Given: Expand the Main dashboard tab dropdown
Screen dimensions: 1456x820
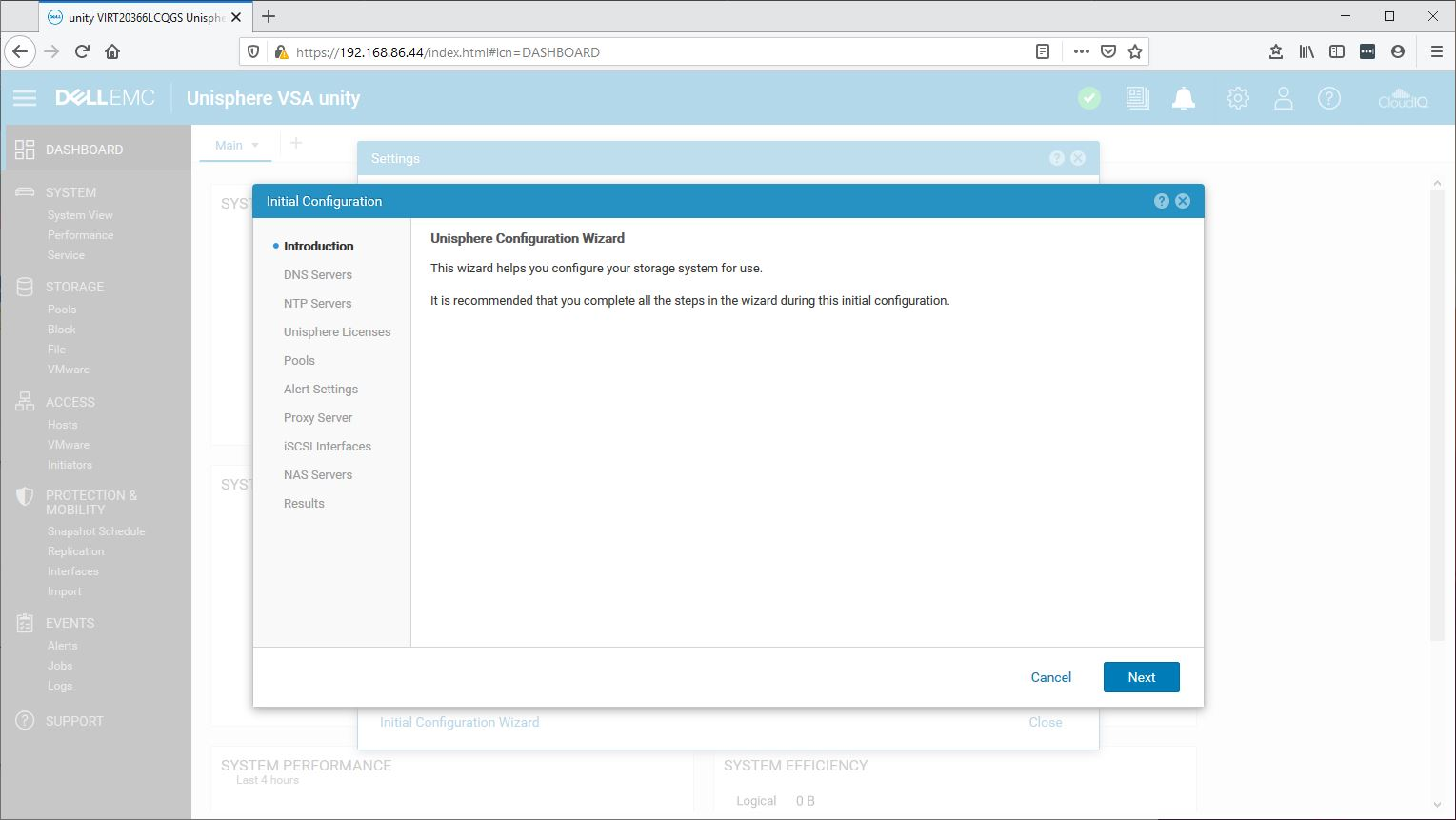Looking at the screenshot, I should [x=255, y=146].
